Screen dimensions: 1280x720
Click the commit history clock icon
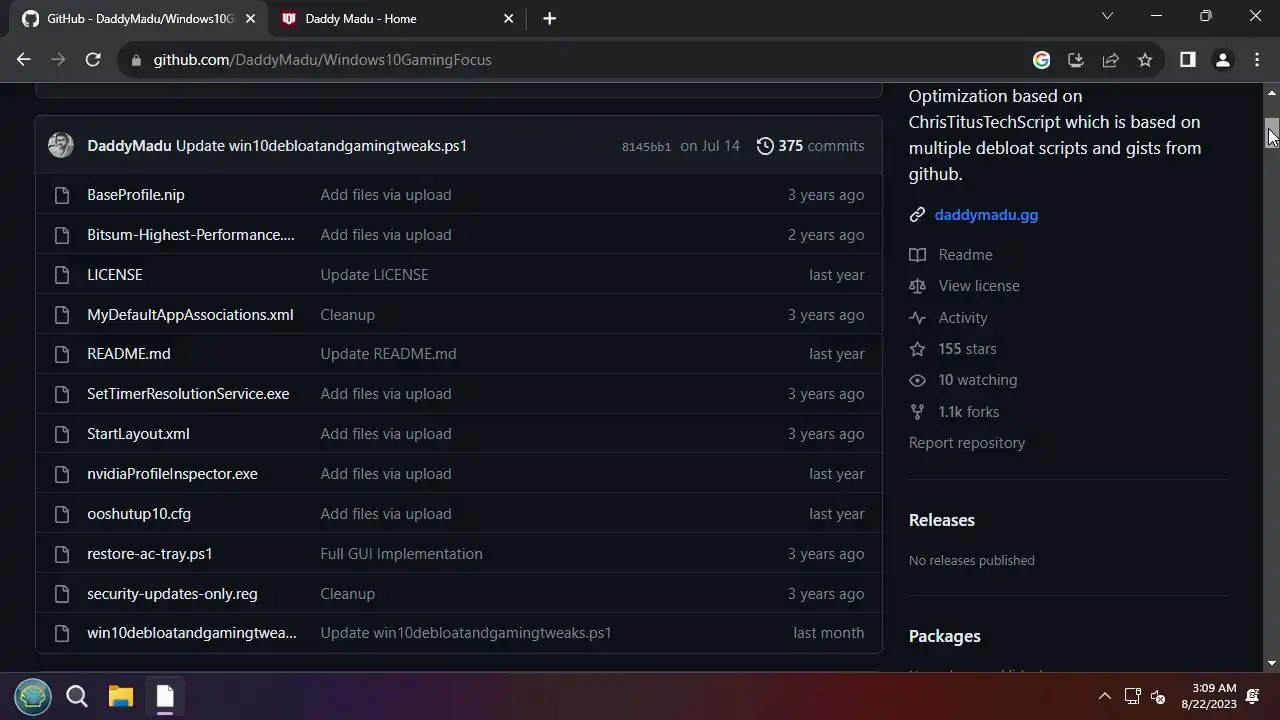click(x=765, y=146)
